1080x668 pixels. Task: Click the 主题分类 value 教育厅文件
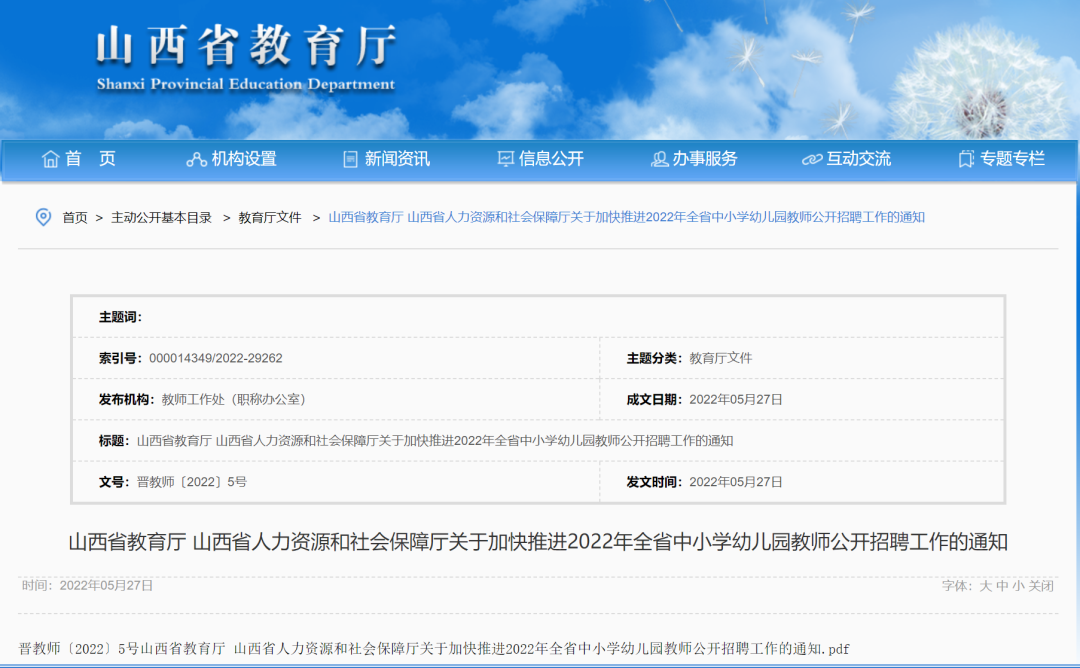coord(720,358)
